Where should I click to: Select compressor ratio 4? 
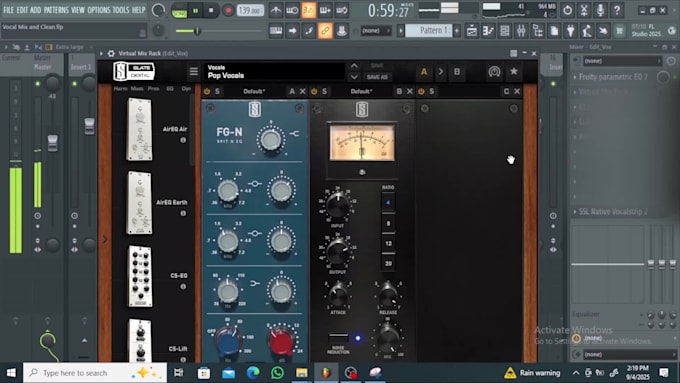point(388,202)
